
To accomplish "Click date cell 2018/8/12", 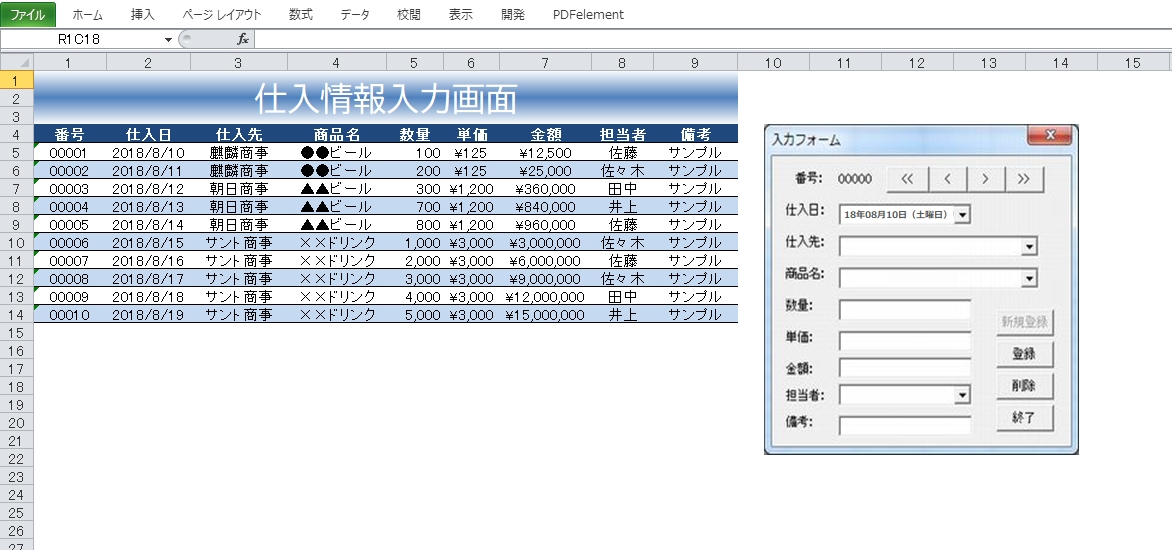I will click(148, 189).
